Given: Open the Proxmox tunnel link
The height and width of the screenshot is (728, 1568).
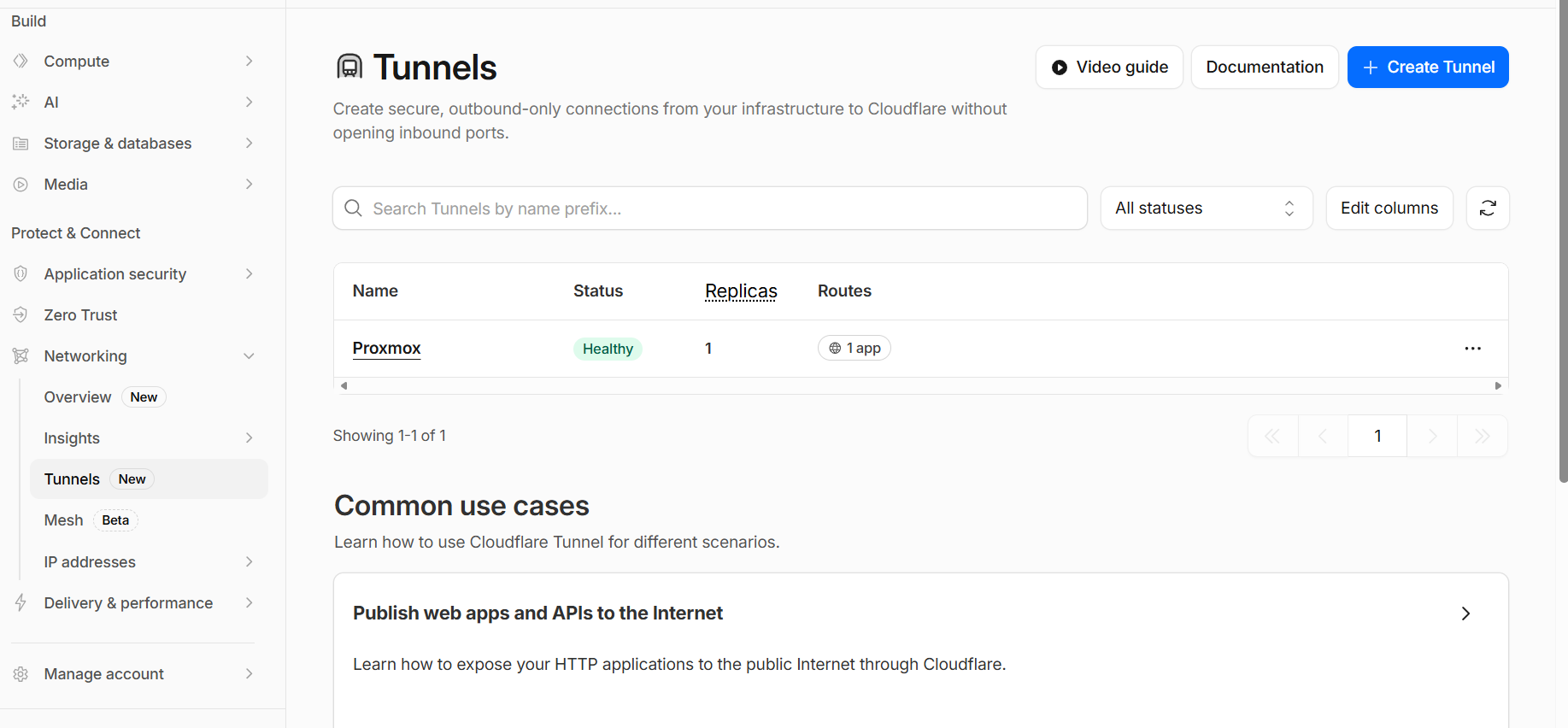Looking at the screenshot, I should click(387, 349).
